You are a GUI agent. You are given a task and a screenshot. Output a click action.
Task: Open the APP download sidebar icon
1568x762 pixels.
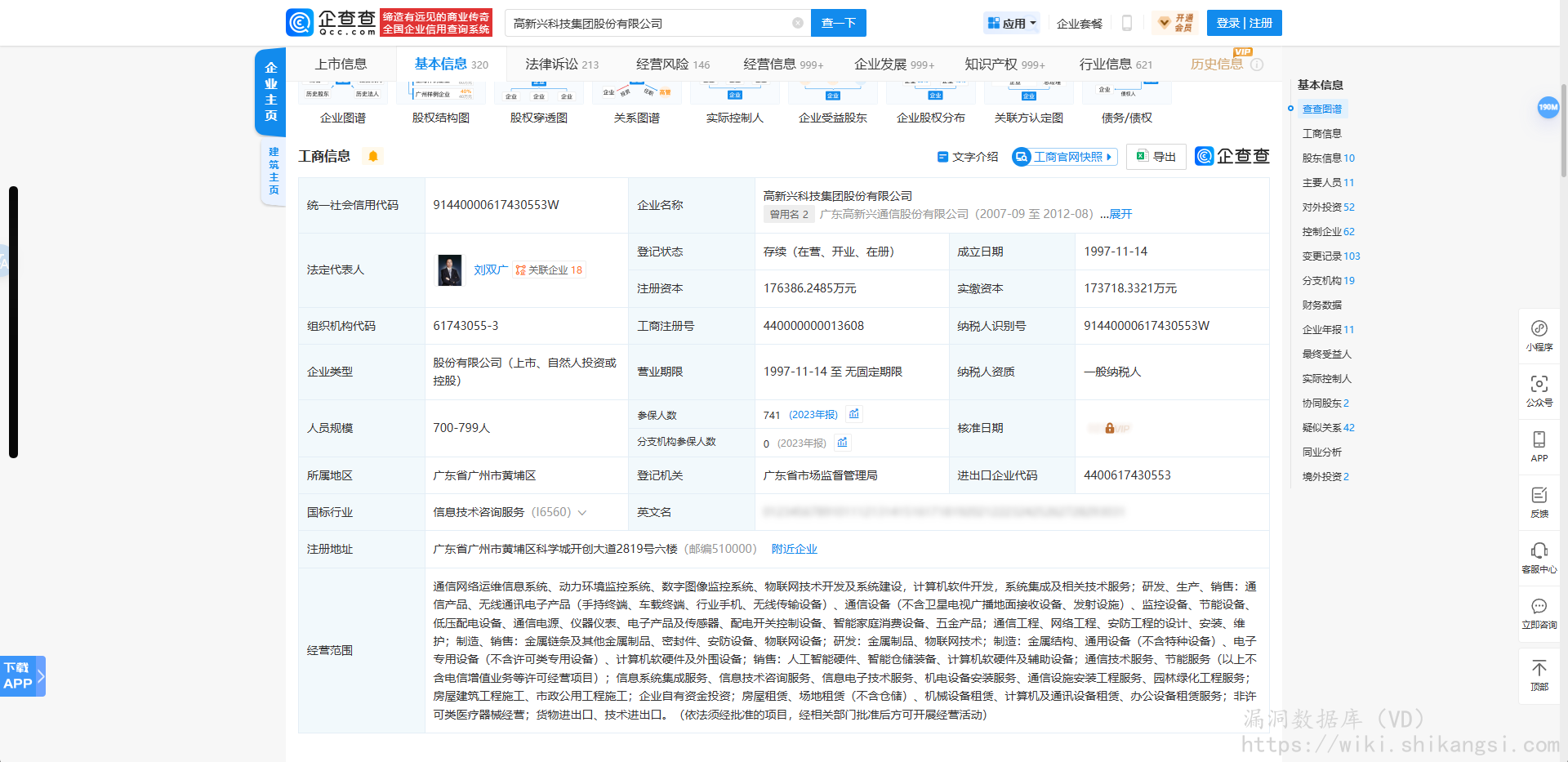(1539, 447)
